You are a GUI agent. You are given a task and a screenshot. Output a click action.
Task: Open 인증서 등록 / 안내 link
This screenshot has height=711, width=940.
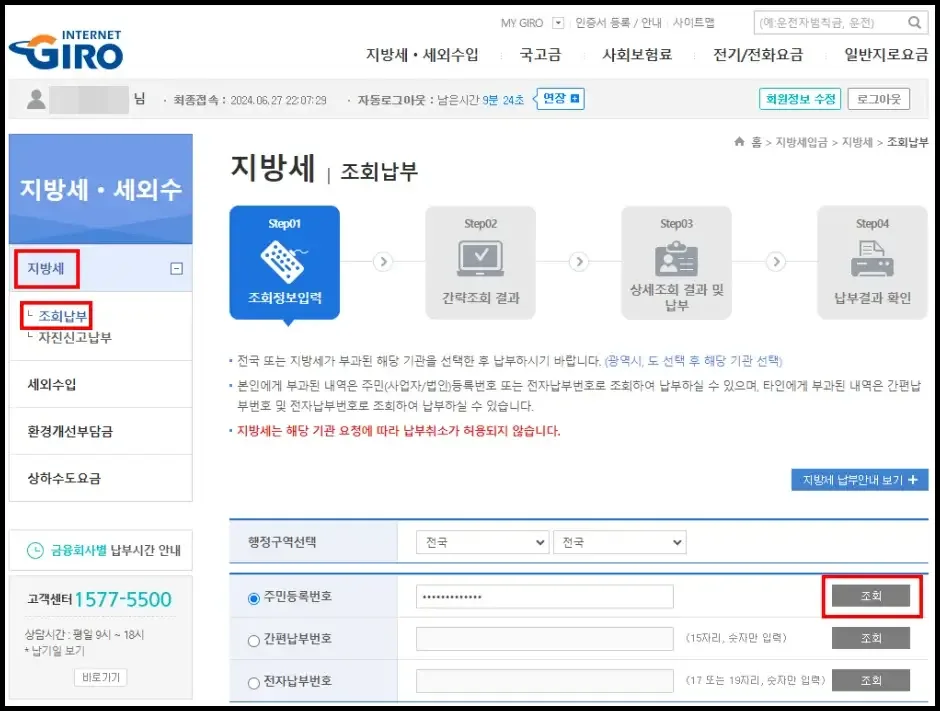618,23
